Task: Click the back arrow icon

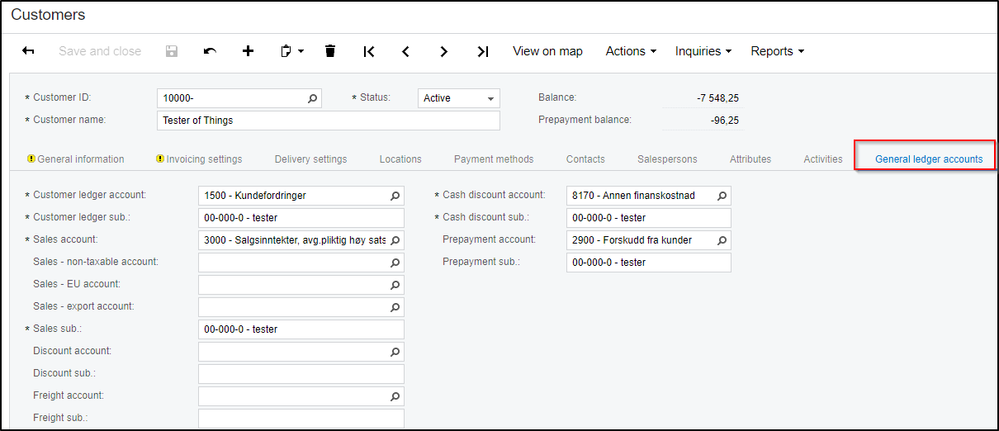Action: (x=28, y=51)
